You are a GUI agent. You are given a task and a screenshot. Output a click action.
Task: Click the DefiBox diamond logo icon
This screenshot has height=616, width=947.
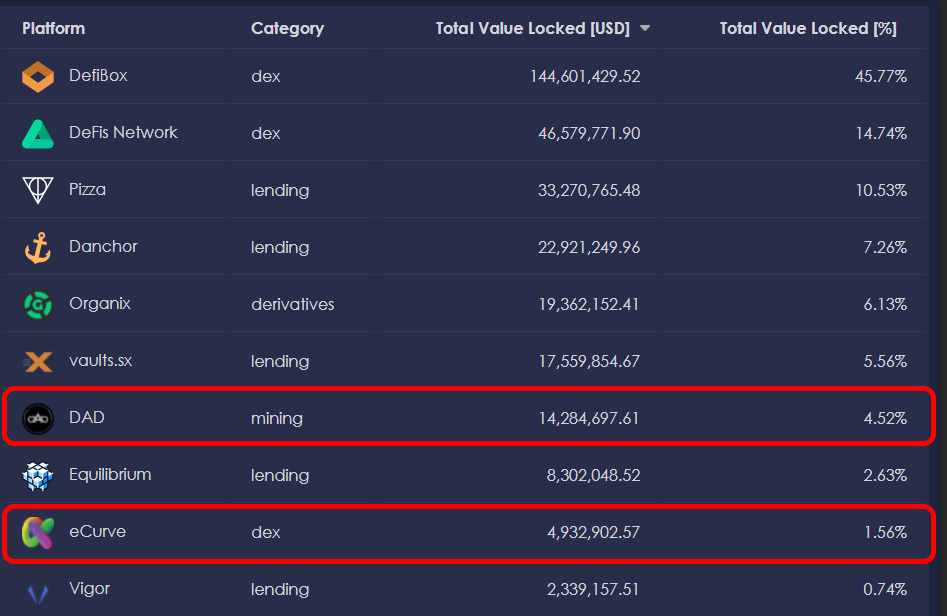[x=37, y=76]
